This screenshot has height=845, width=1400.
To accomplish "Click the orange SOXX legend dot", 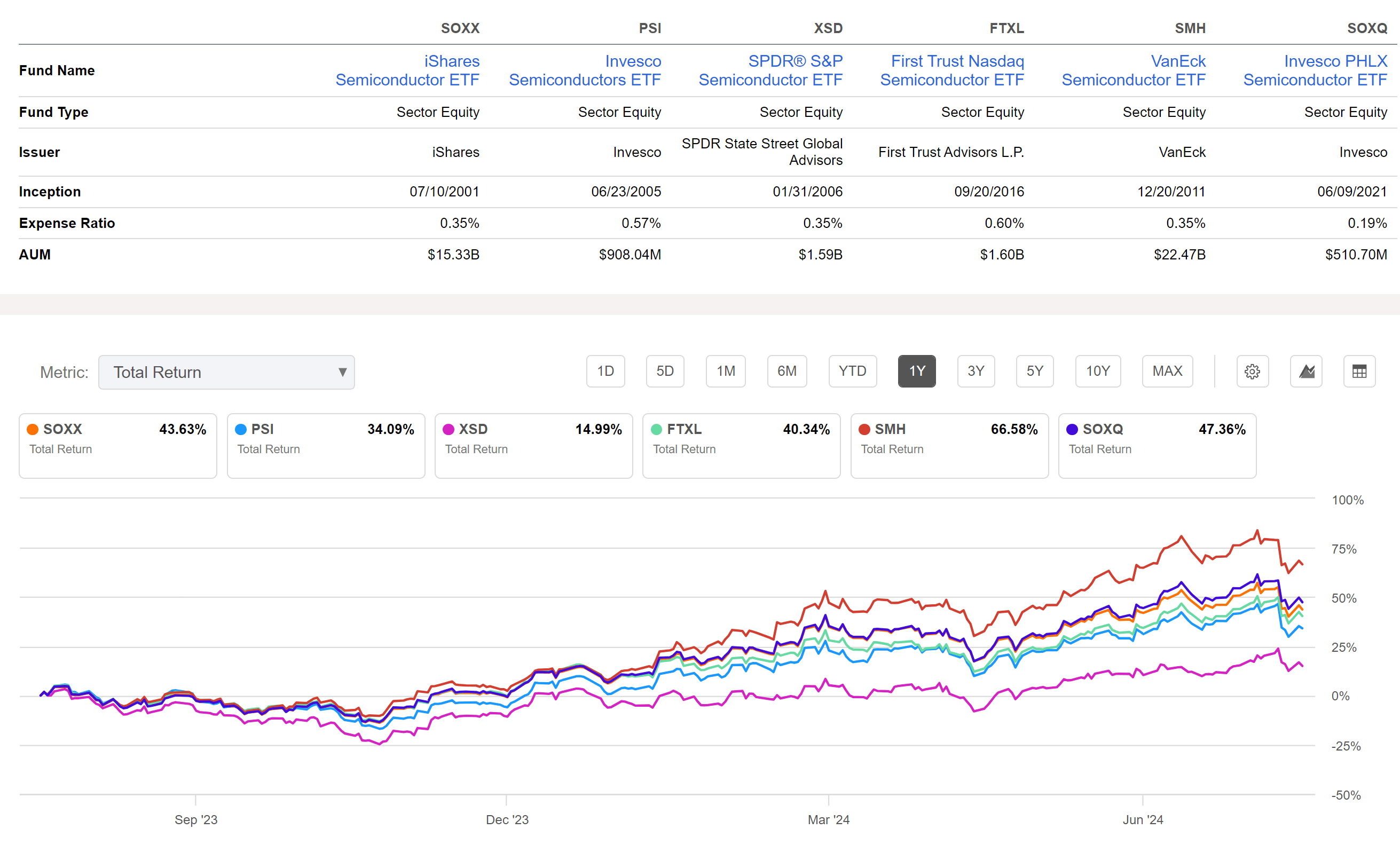I will click(x=33, y=429).
